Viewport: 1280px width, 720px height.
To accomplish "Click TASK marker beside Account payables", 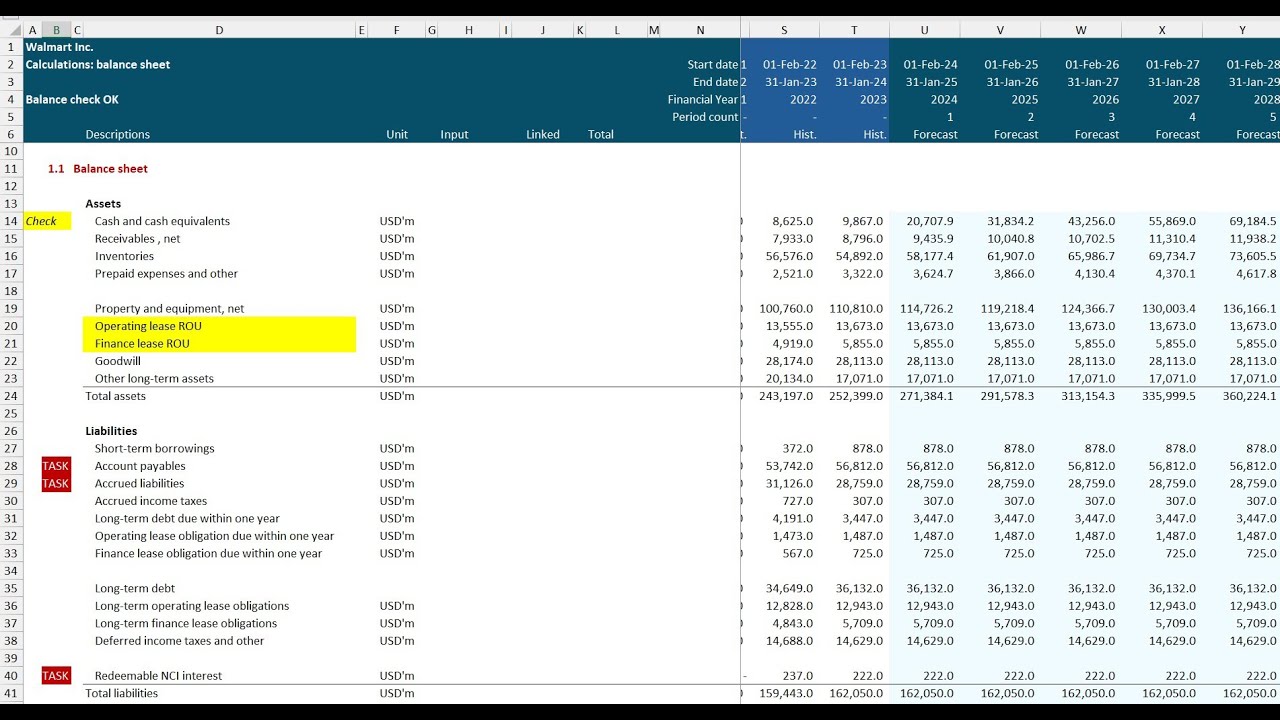I will (x=56, y=466).
